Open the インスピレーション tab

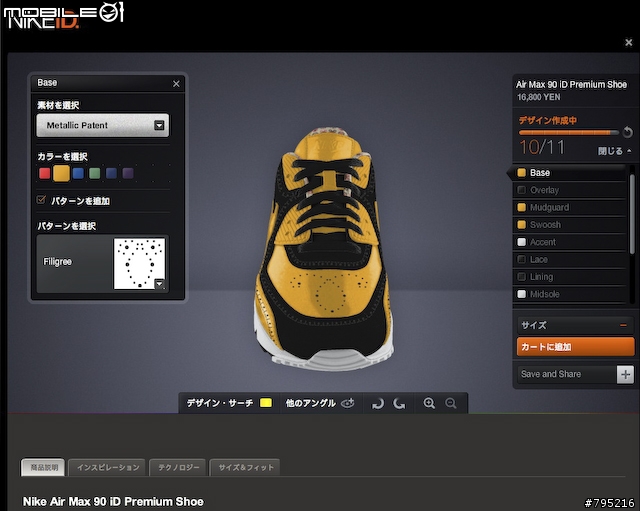107,467
